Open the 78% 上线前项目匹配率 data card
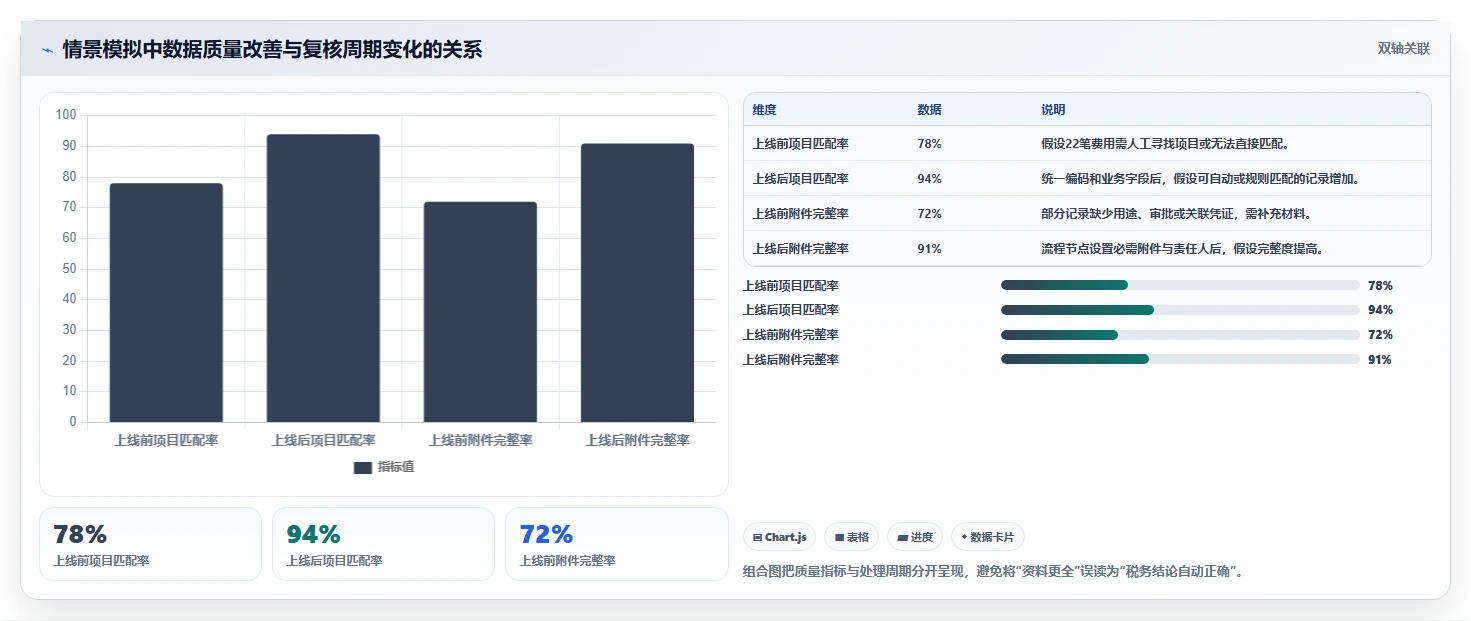This screenshot has height=621, width=1471. [150, 544]
